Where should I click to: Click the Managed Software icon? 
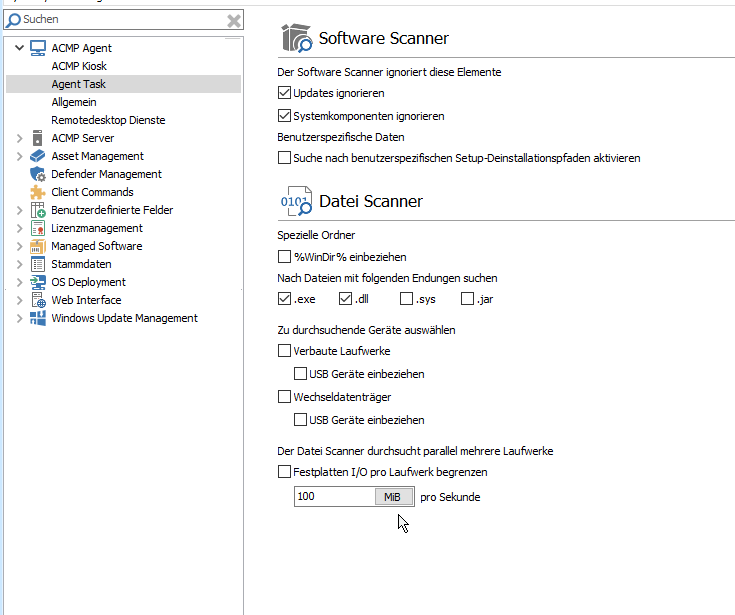38,246
